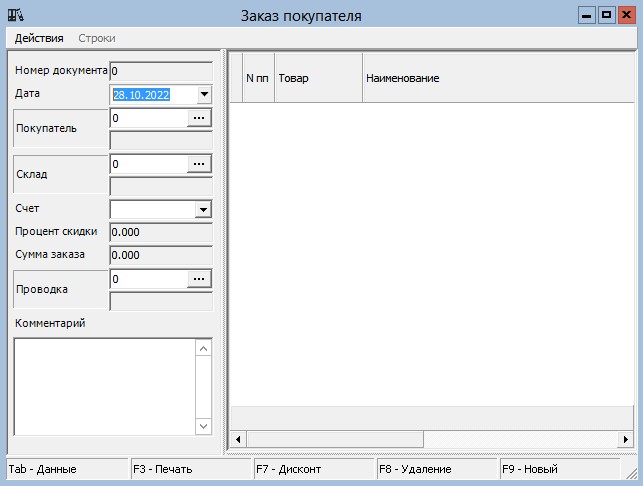Click the Товар column header
Image resolution: width=643 pixels, height=486 pixels.
tap(317, 78)
